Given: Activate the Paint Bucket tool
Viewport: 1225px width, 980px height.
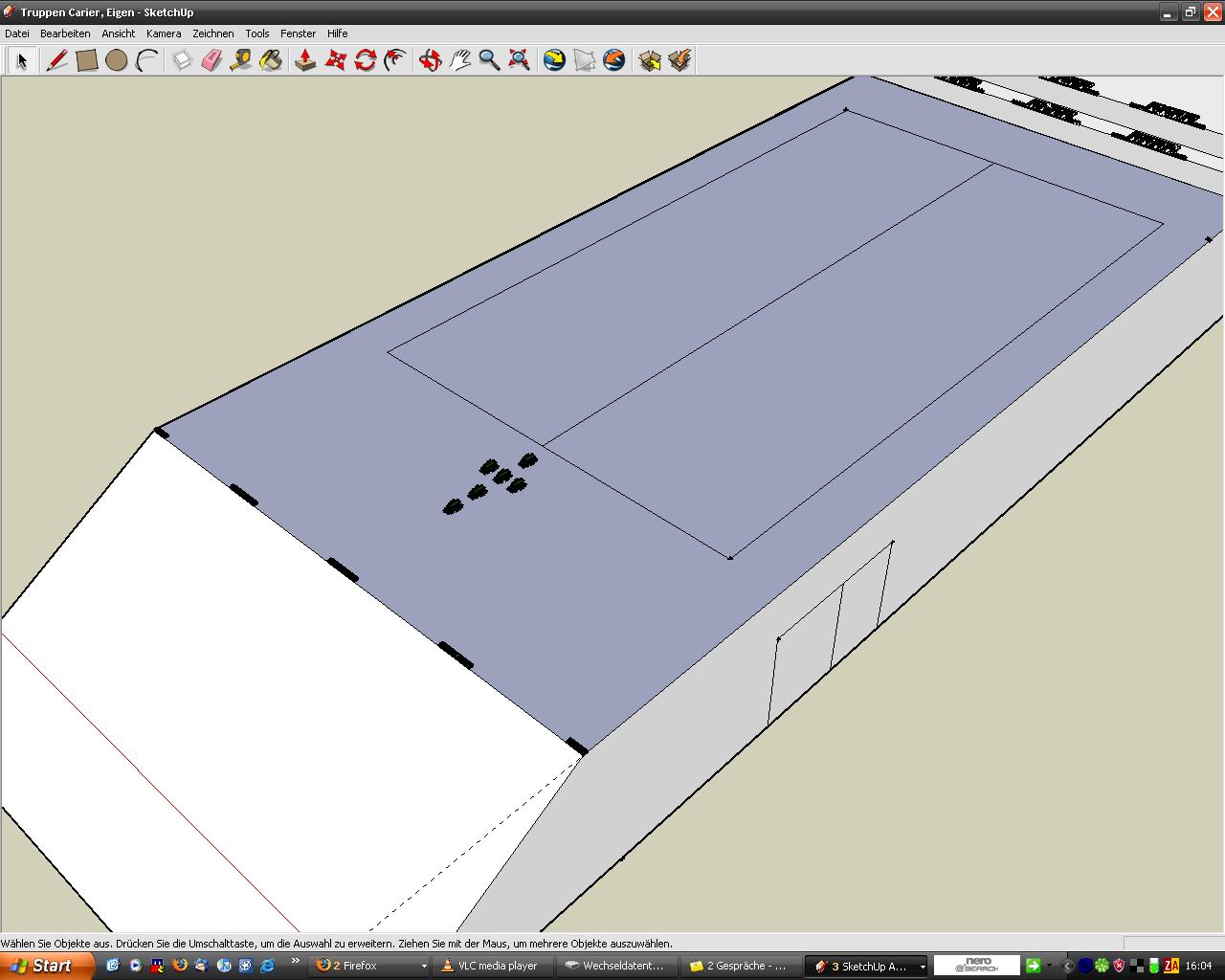Looking at the screenshot, I should coord(272,60).
